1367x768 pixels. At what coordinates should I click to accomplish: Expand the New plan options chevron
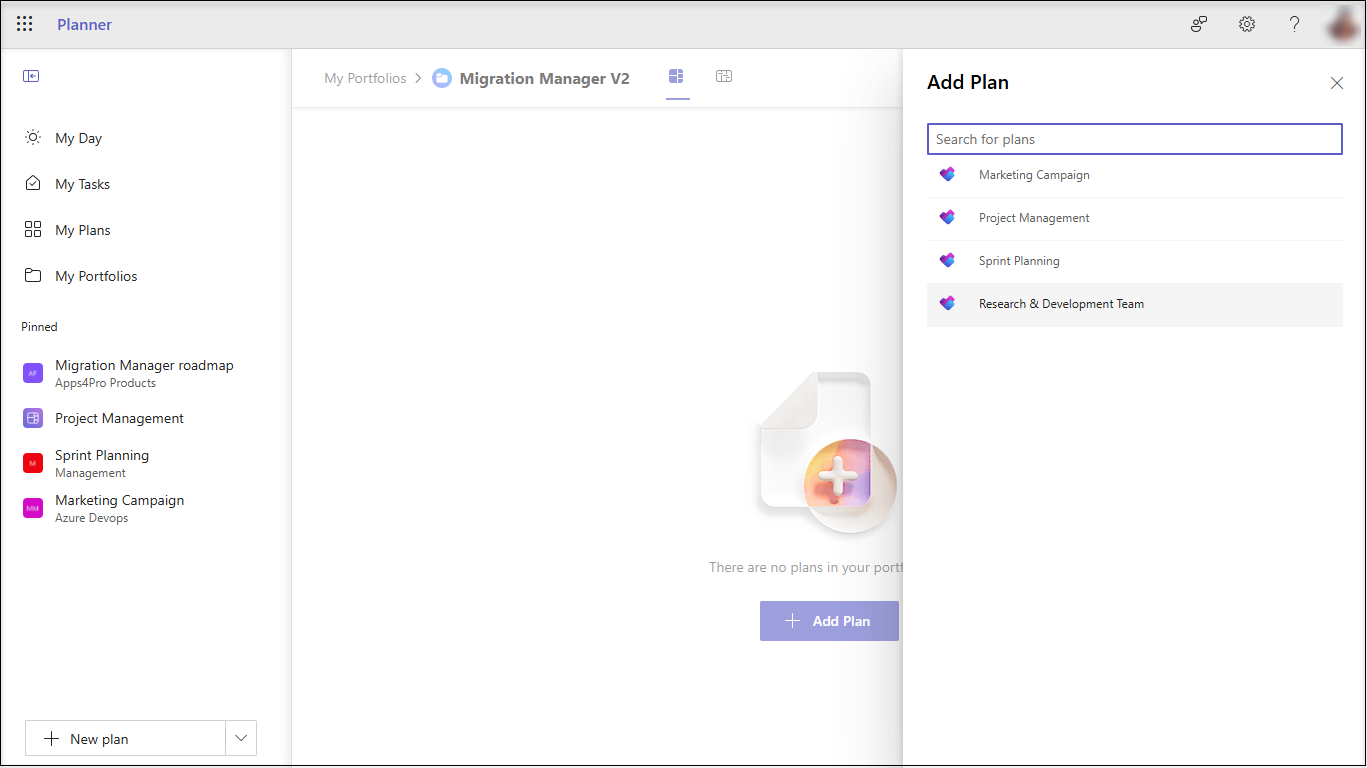pyautogui.click(x=240, y=738)
